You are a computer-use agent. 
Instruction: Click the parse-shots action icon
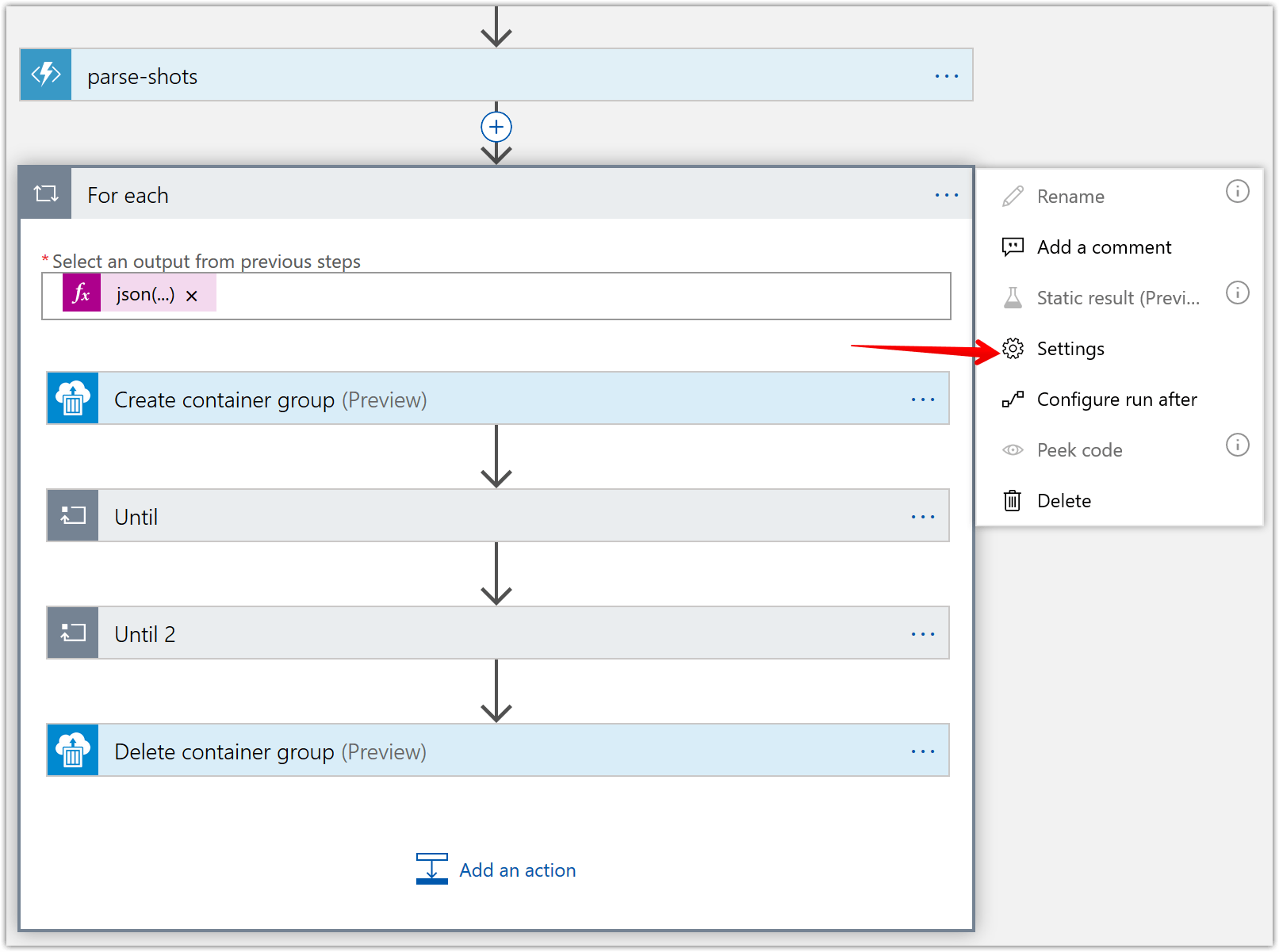(45, 75)
